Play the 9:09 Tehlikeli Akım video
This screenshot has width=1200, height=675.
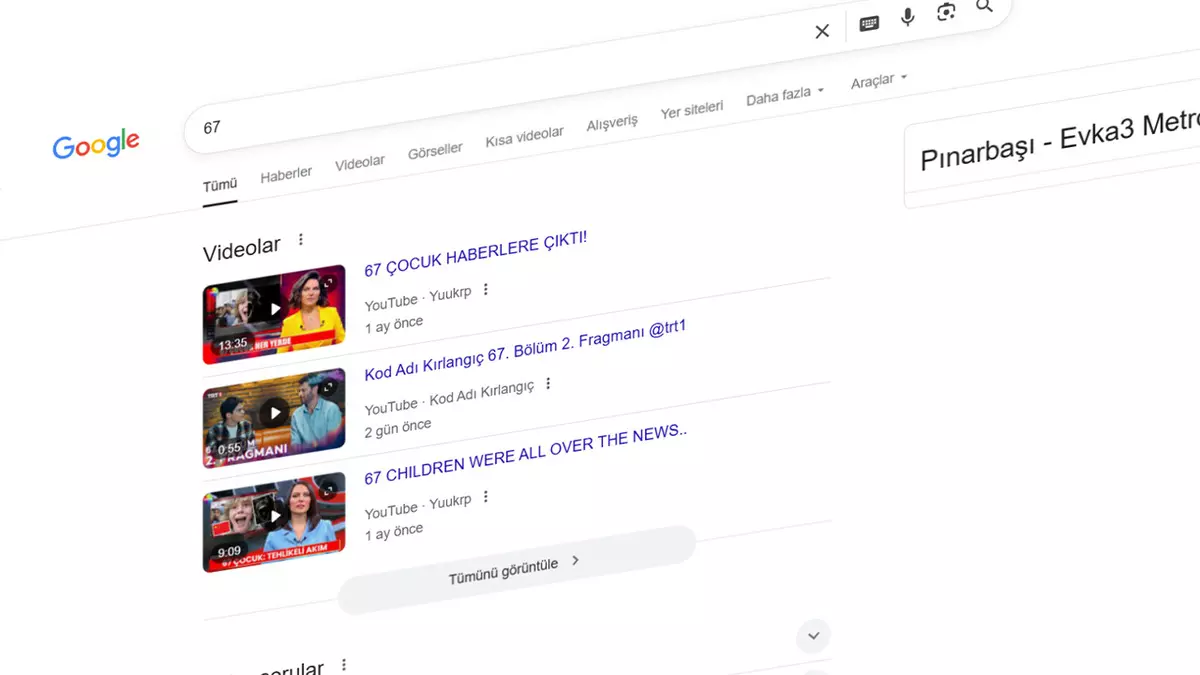275,515
